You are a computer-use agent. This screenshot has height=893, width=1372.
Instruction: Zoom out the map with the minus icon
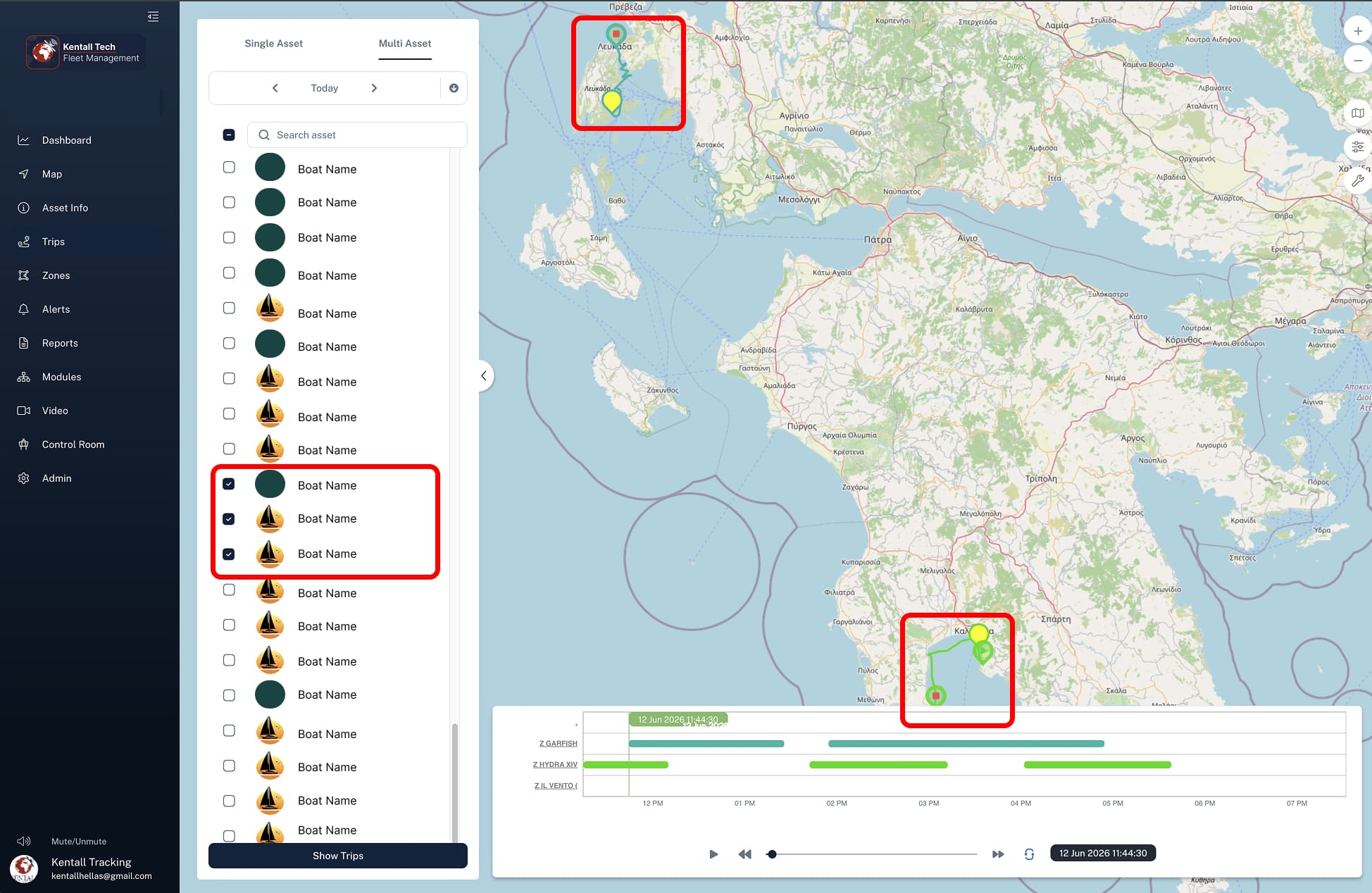coord(1358,61)
